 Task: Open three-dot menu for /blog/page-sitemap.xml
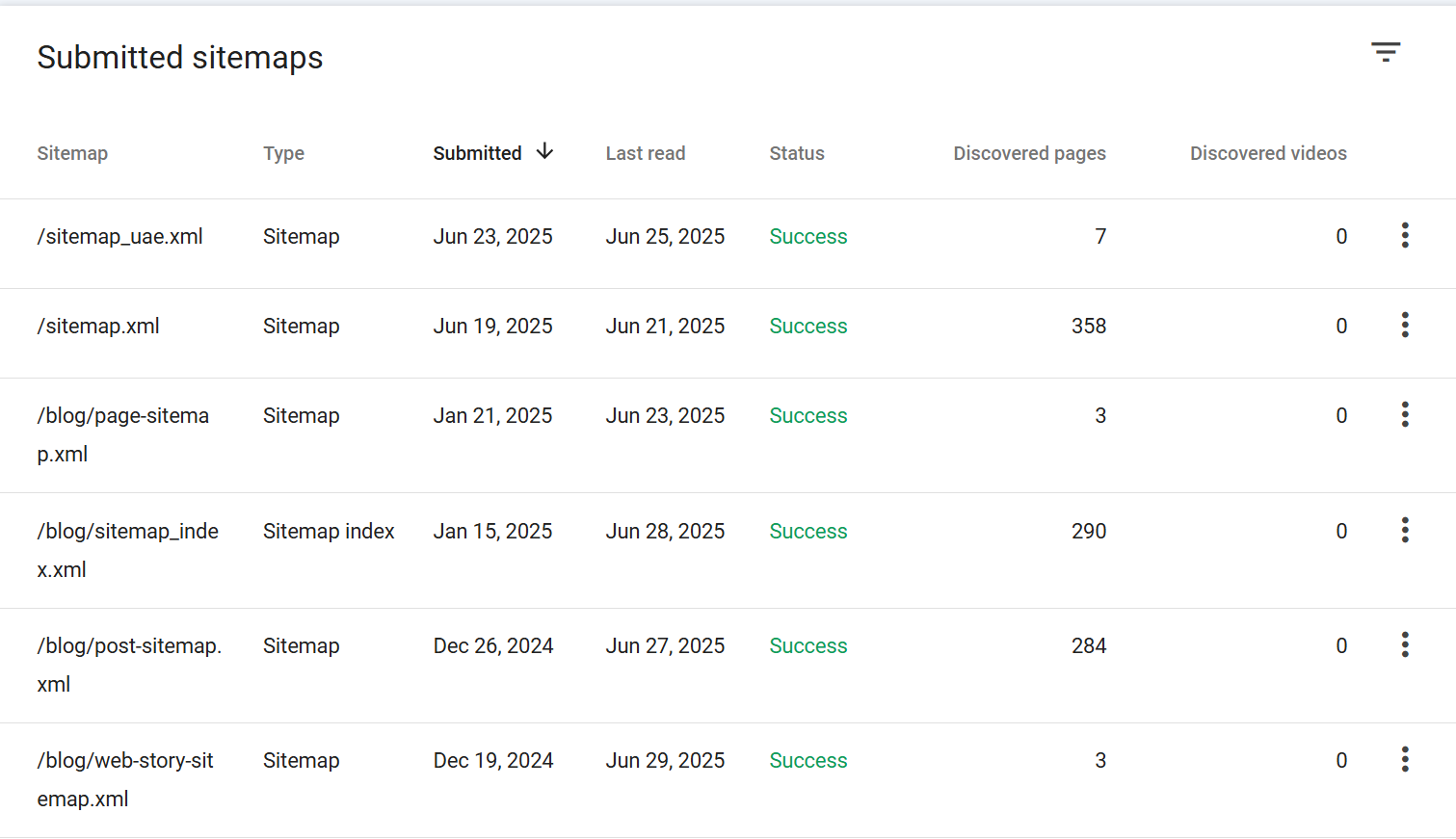(x=1405, y=415)
